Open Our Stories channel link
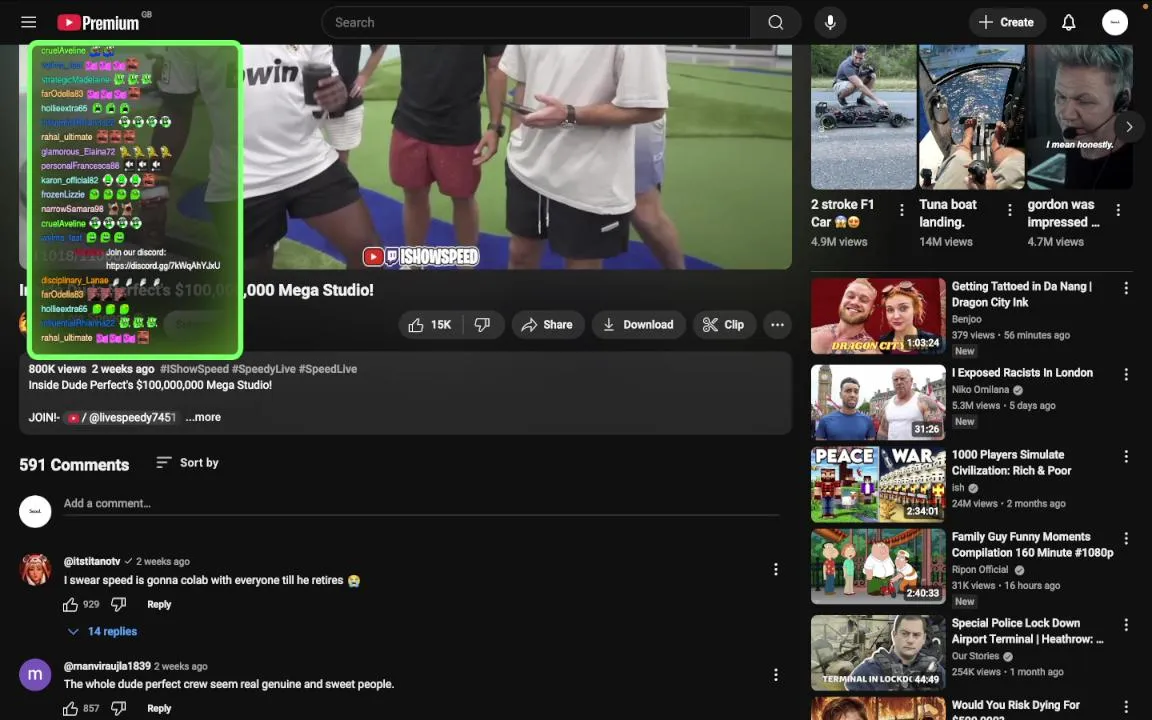Image resolution: width=1152 pixels, height=720 pixels. tap(975, 655)
